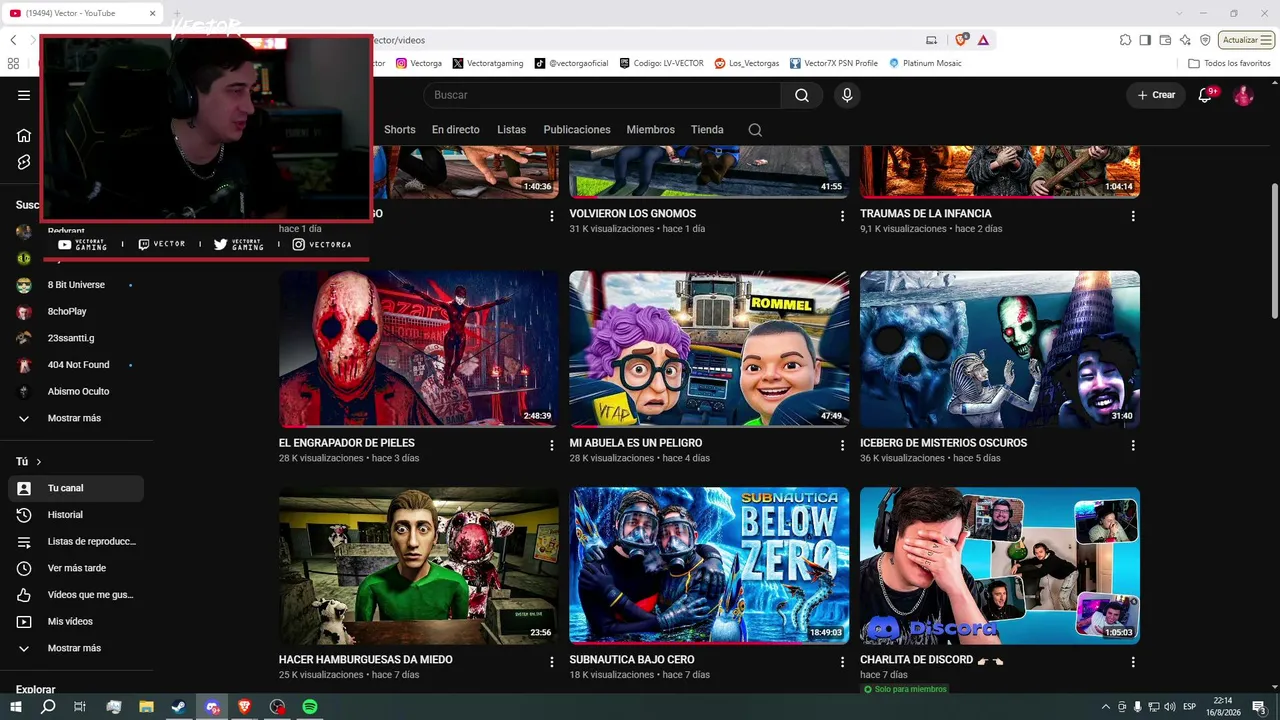Screen dimensions: 1280x720
Task: Click the YouTube search magnifier button
Action: (802, 95)
